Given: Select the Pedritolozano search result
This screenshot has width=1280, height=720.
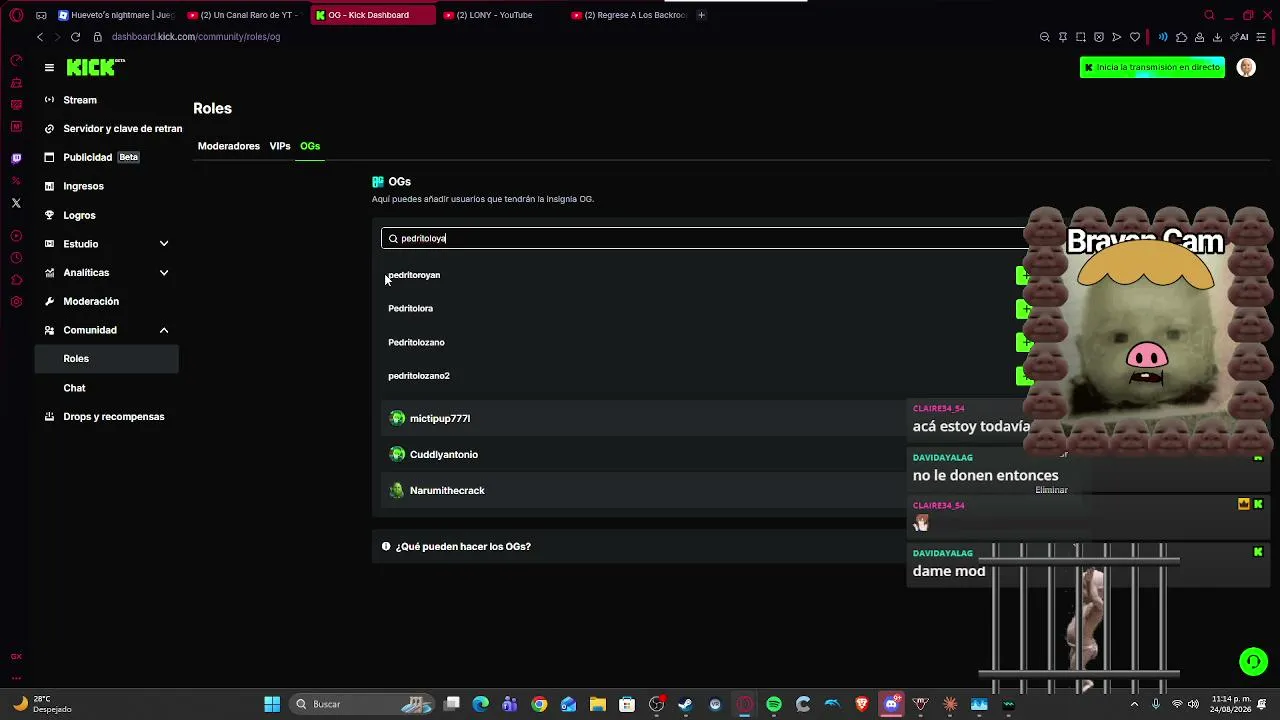Looking at the screenshot, I should click(416, 343).
